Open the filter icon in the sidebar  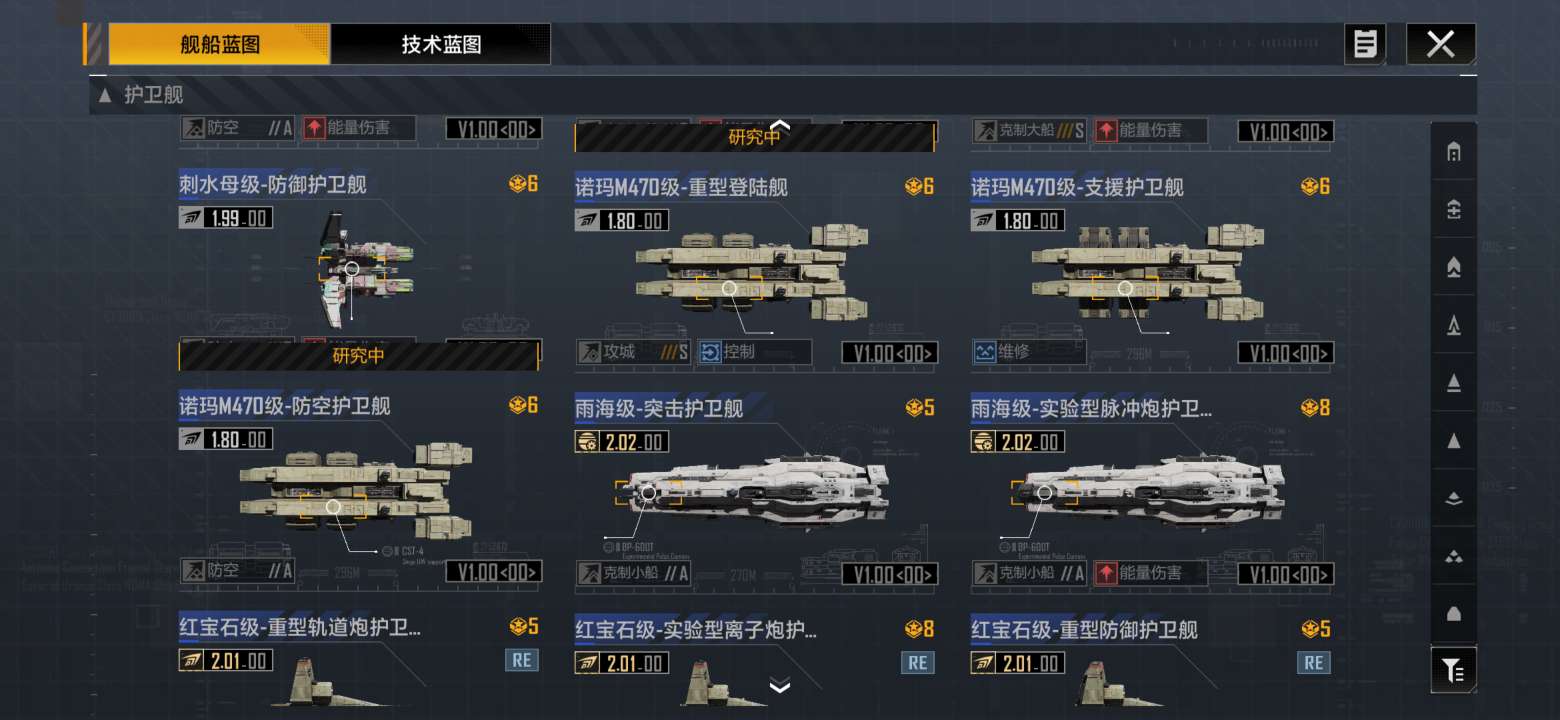coord(1454,670)
